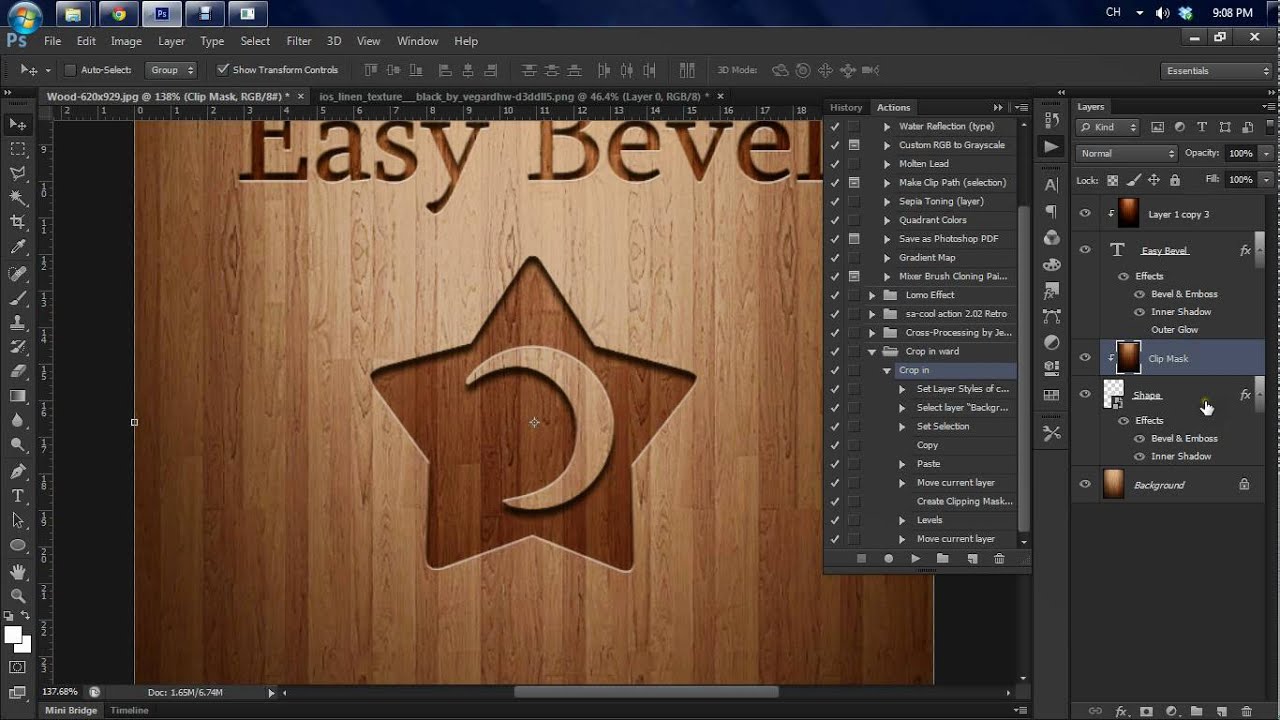The width and height of the screenshot is (1280, 720).
Task: Delete layer with trash icon
Action: 1246,712
